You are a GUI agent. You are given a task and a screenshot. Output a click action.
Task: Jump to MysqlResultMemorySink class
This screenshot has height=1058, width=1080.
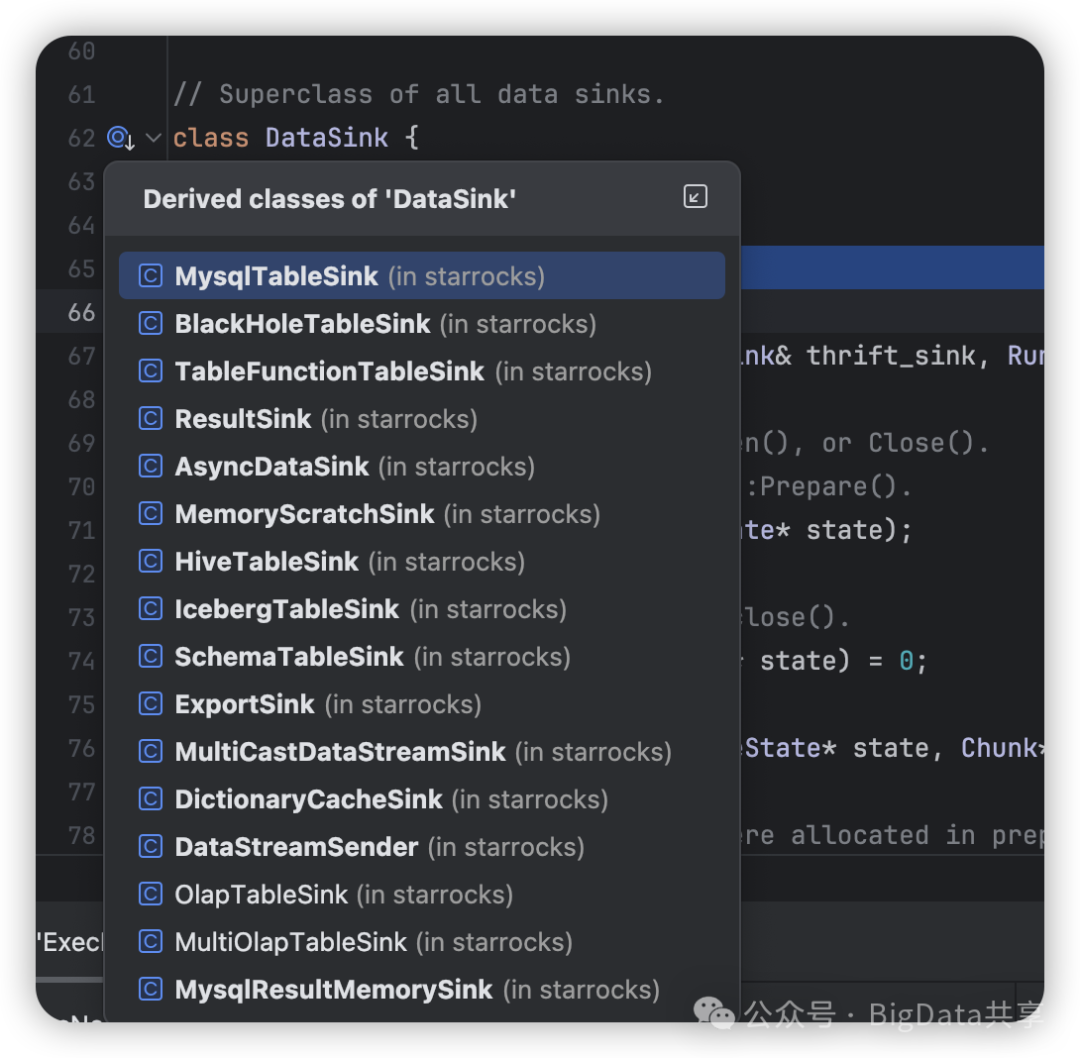(422, 989)
